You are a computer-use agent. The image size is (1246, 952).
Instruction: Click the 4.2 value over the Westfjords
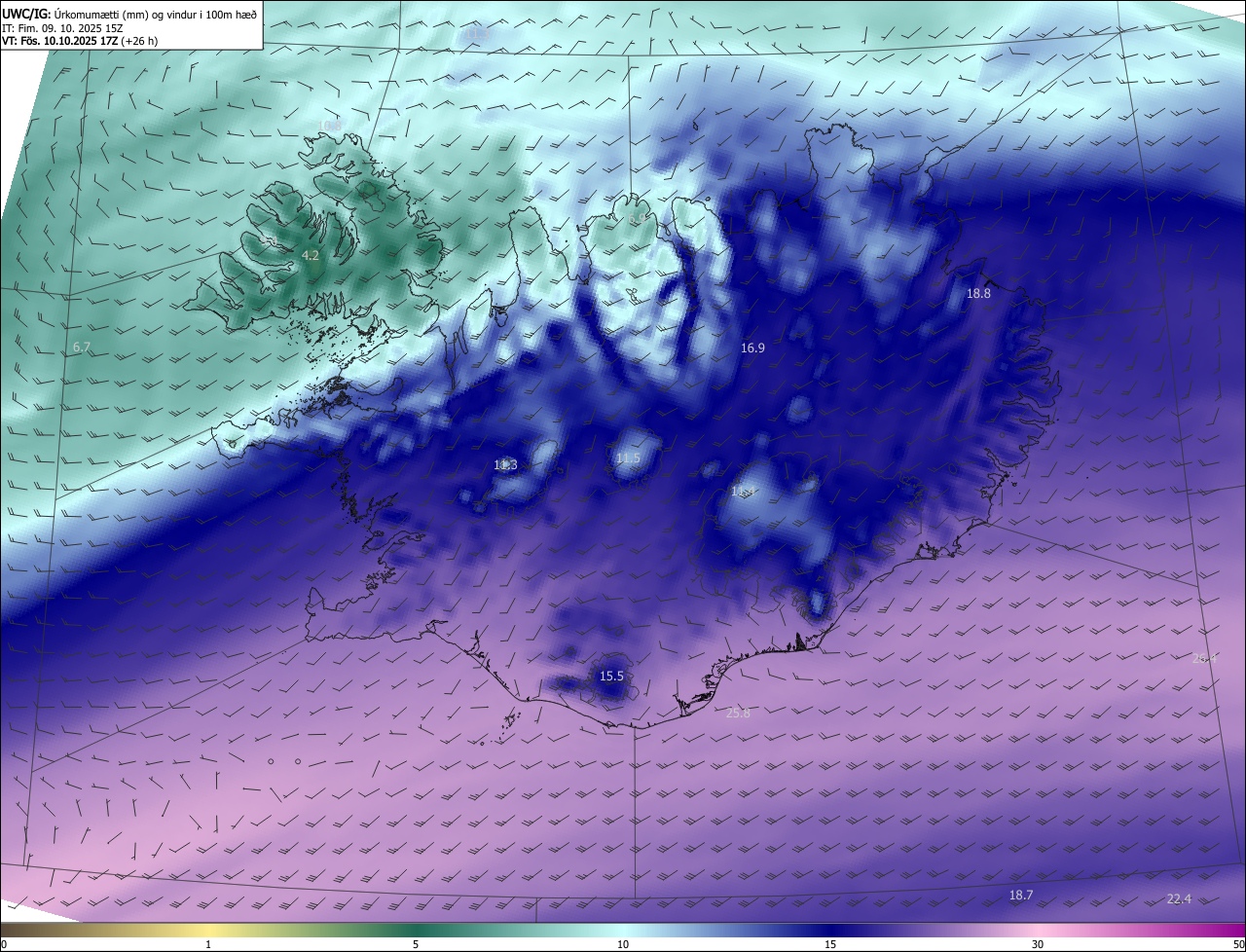(311, 255)
